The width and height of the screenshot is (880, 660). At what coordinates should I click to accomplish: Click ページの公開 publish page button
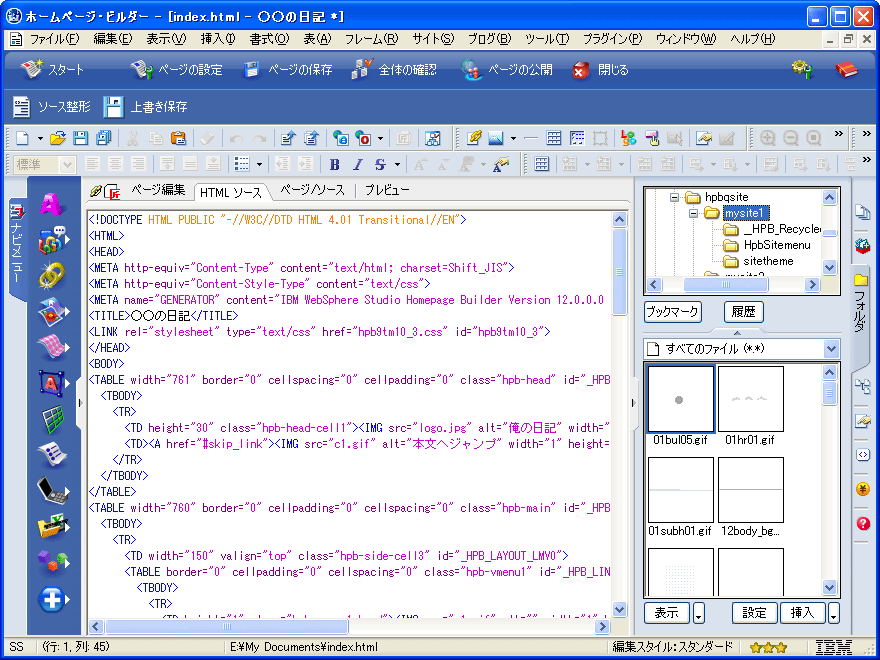[x=507, y=70]
